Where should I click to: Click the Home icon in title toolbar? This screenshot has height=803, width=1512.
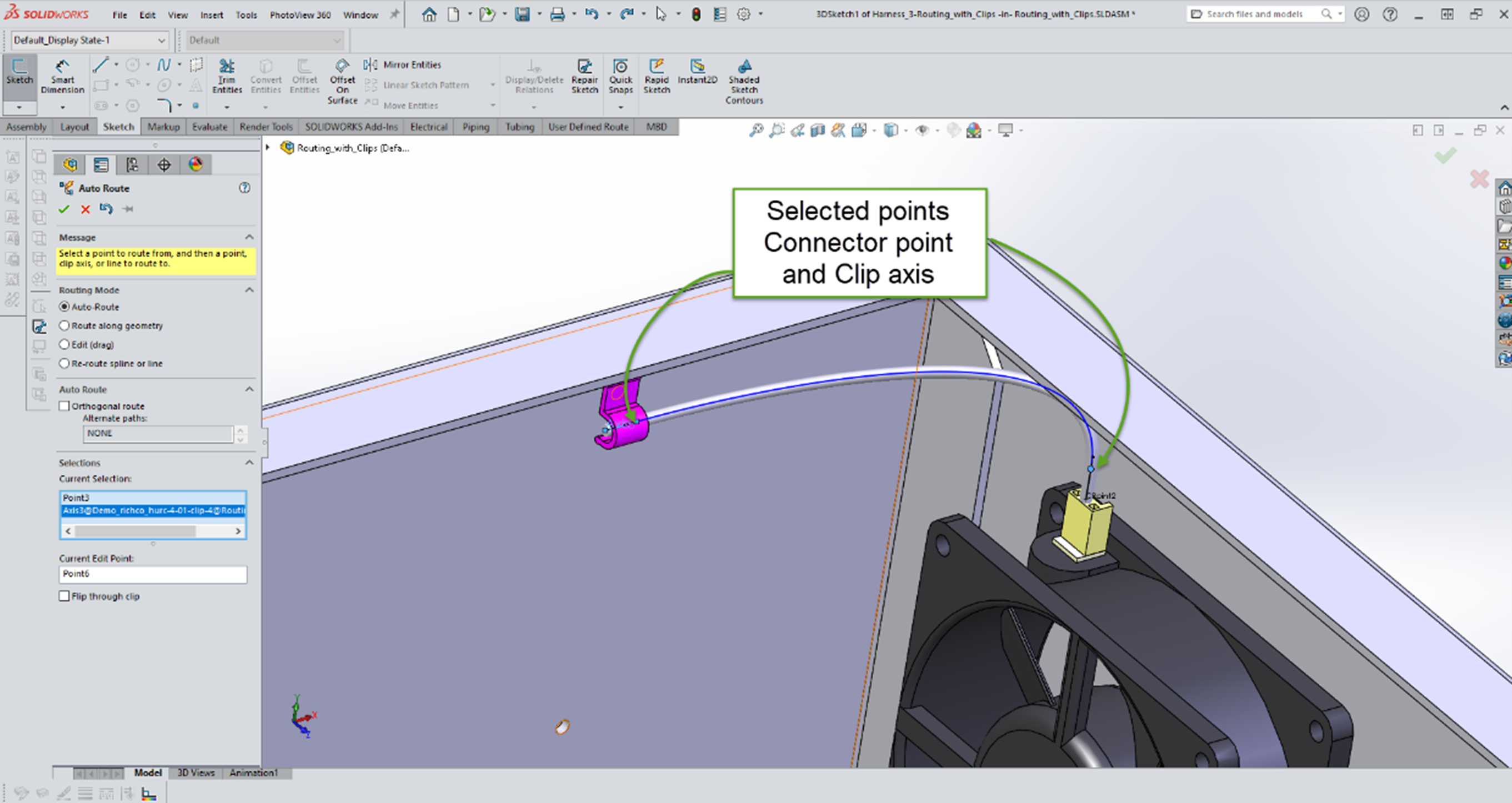click(x=429, y=14)
